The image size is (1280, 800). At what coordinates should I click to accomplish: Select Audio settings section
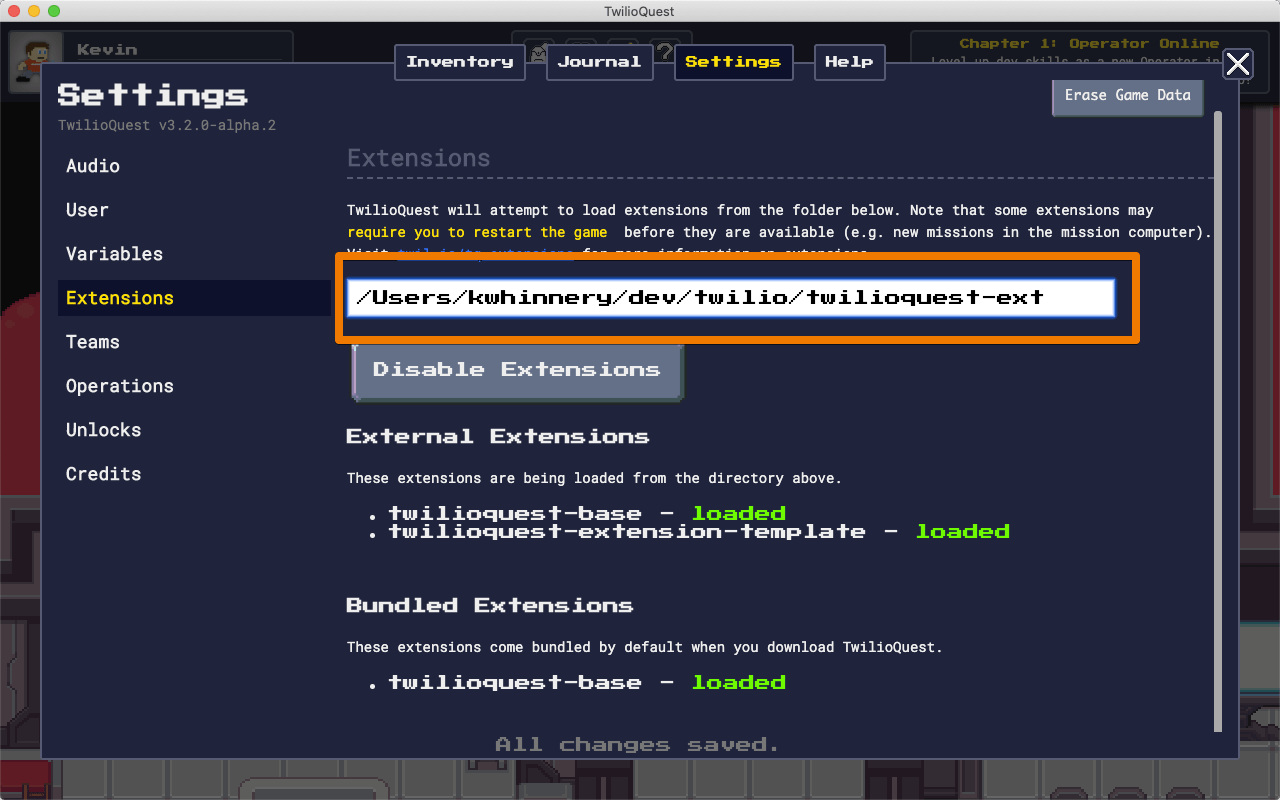click(93, 166)
